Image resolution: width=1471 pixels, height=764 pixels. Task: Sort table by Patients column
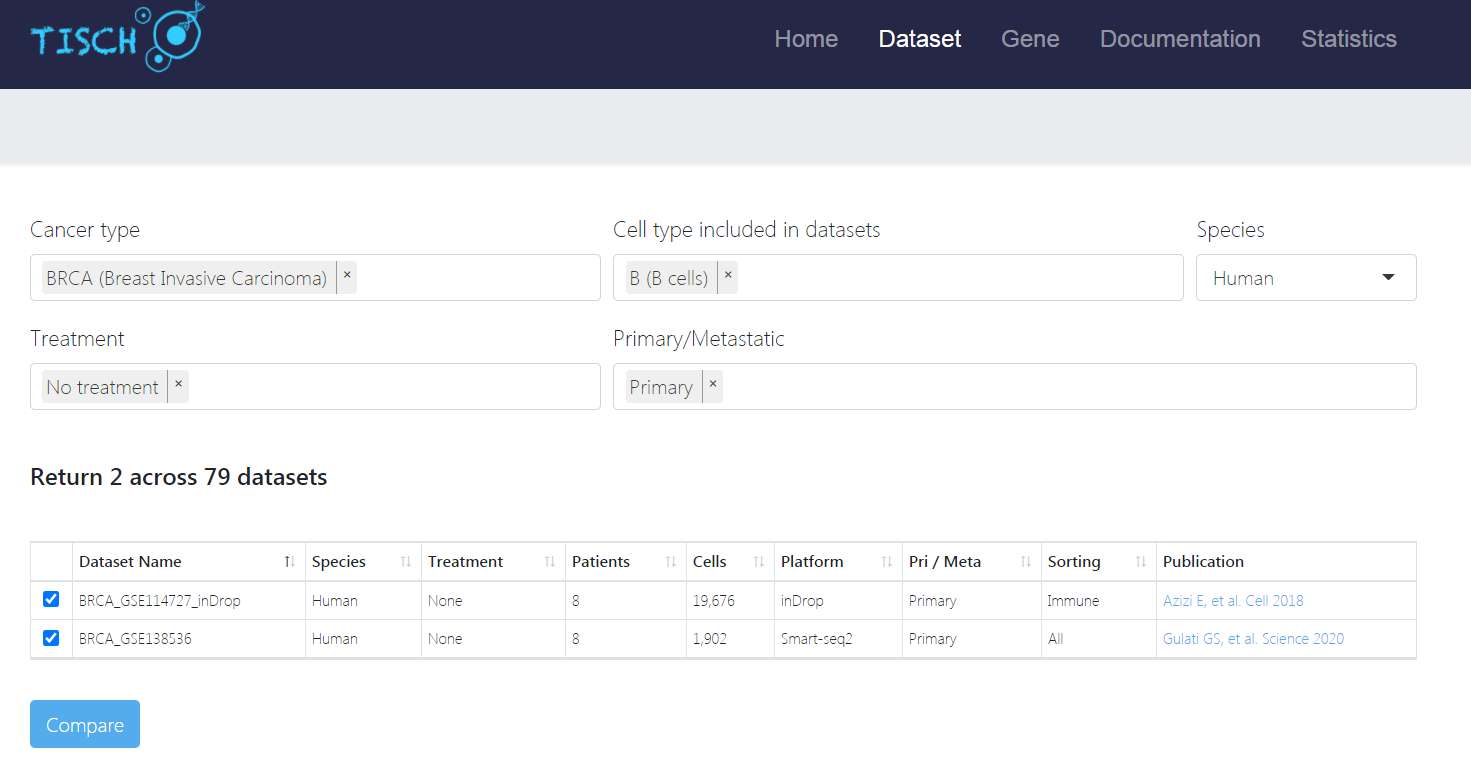626,562
